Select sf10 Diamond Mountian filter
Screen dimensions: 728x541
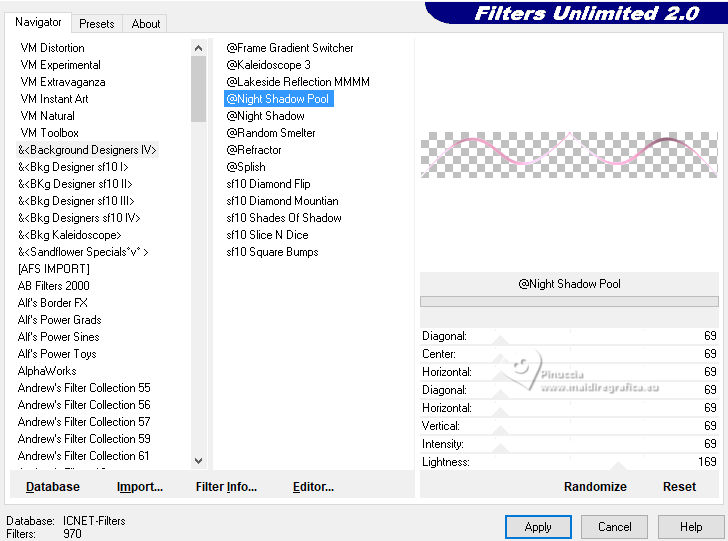tap(282, 201)
